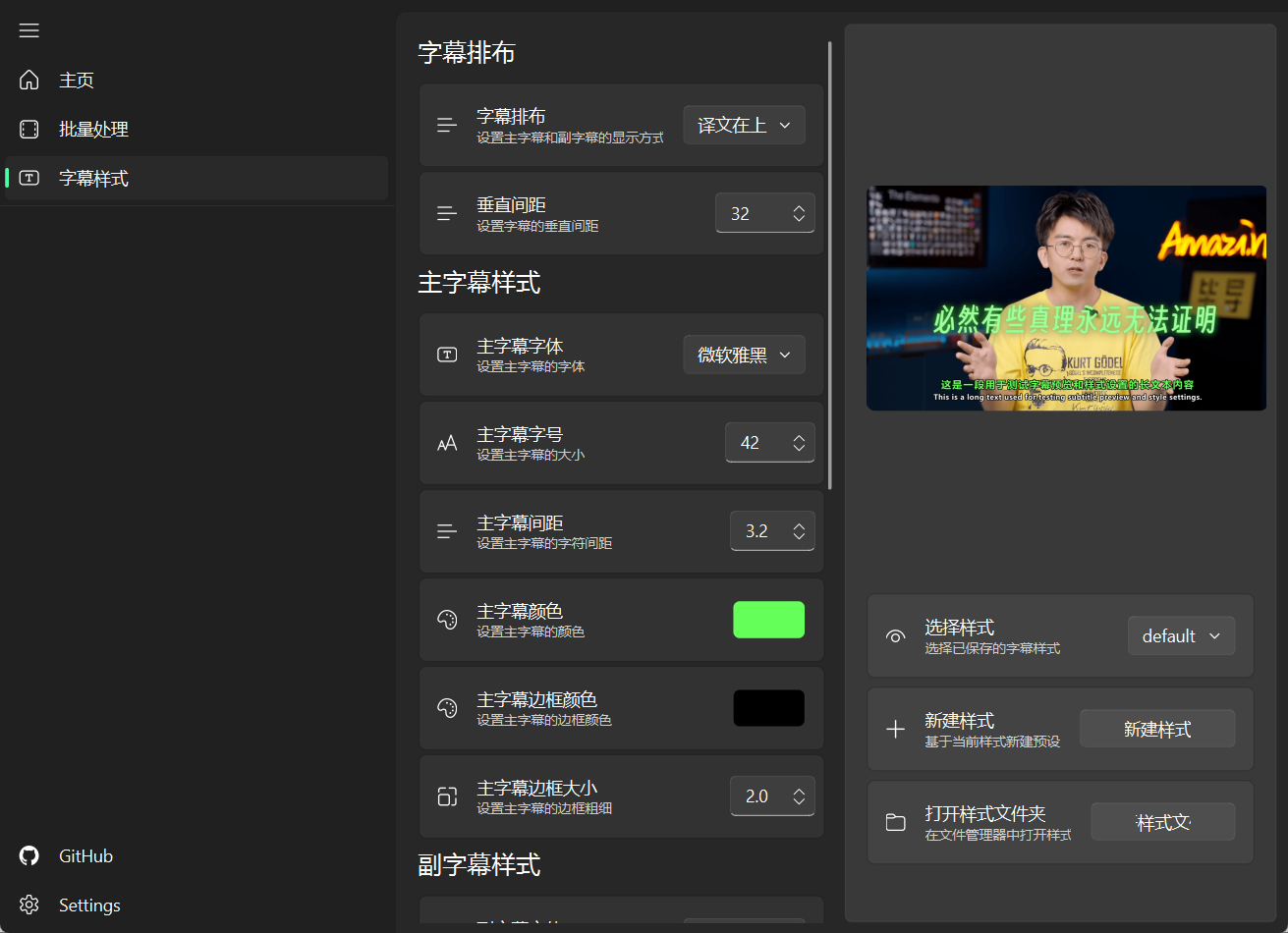The width and height of the screenshot is (1288, 933).
Task: Open the 译文在上 subtitle arrangement dropdown
Action: [744, 125]
